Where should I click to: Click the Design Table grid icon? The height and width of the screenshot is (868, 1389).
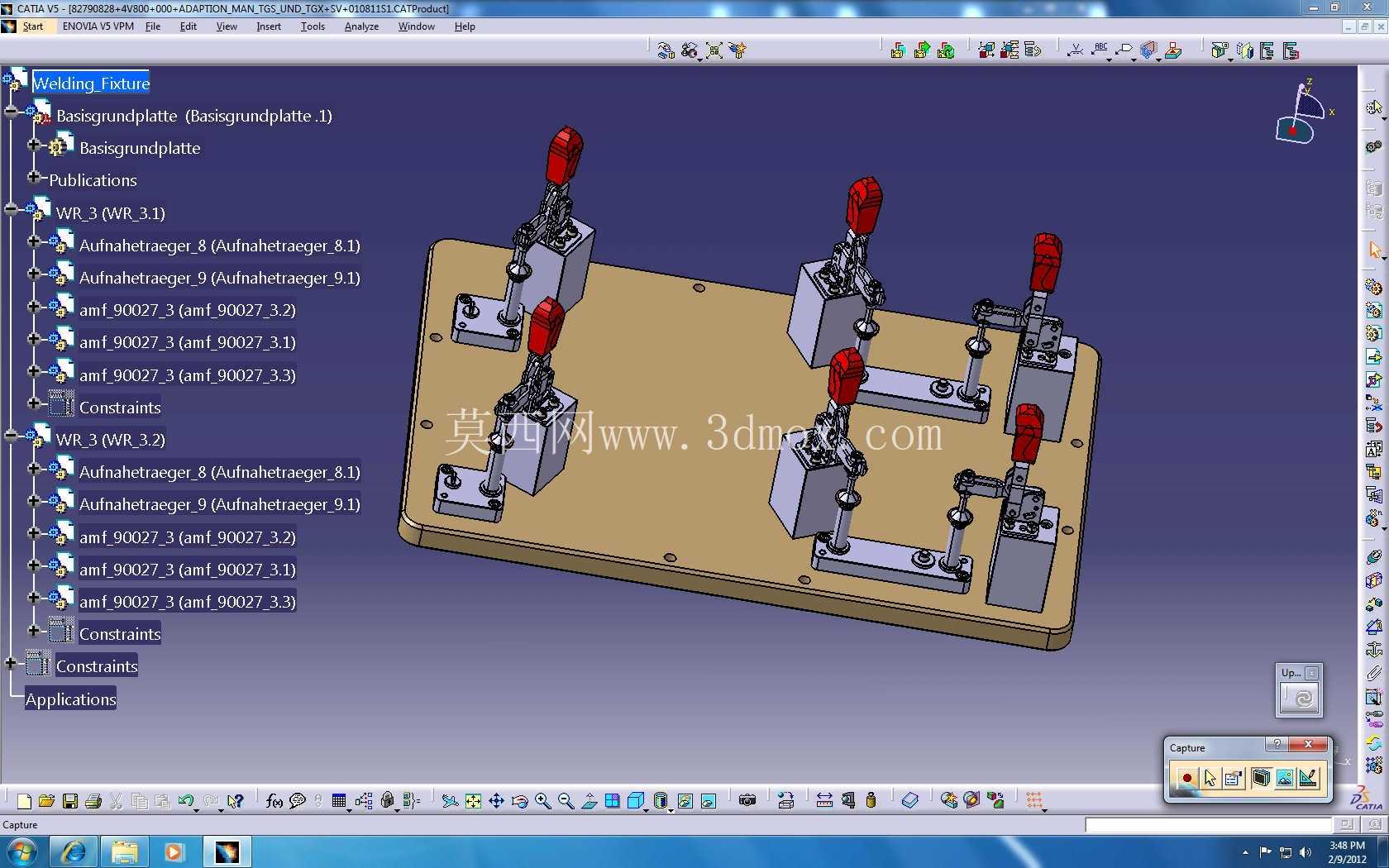[339, 800]
